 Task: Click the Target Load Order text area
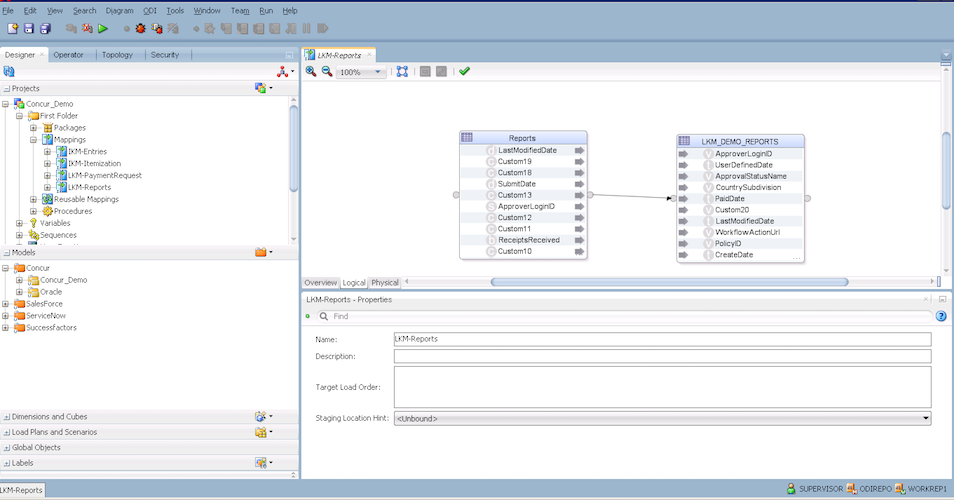(663, 387)
